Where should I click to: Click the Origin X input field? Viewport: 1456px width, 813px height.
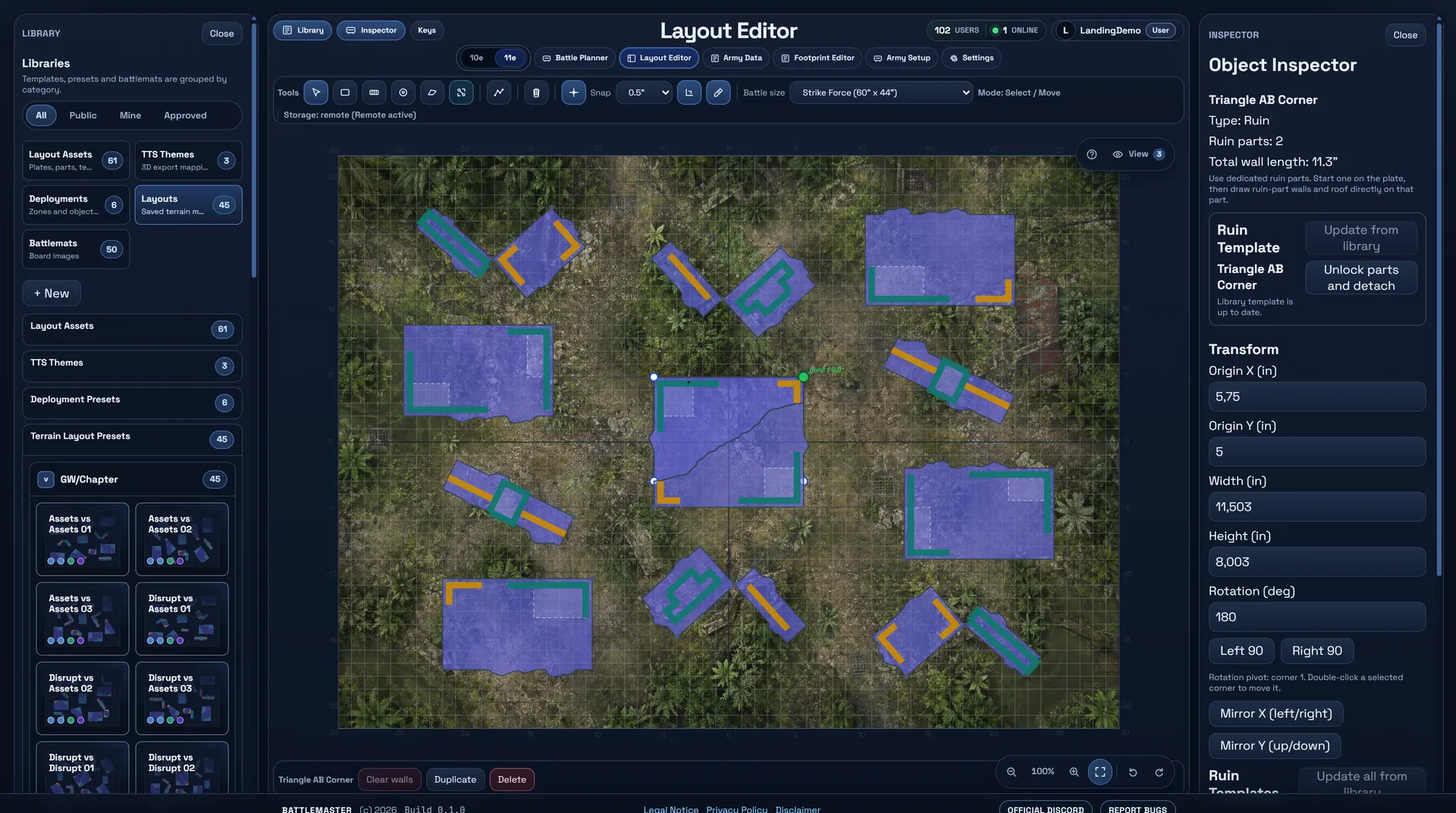(x=1317, y=397)
